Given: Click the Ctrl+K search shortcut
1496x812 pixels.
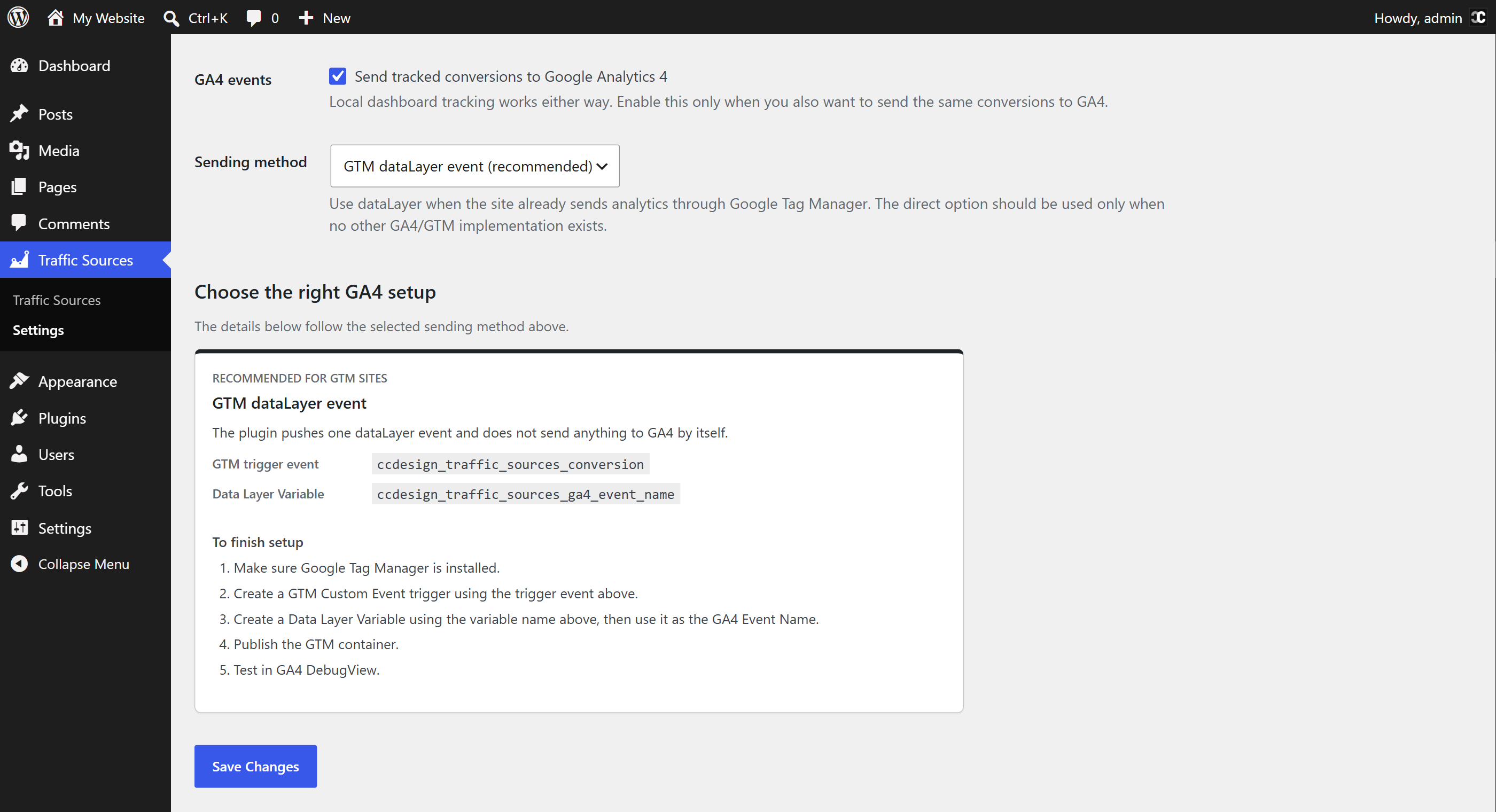Looking at the screenshot, I should [208, 18].
